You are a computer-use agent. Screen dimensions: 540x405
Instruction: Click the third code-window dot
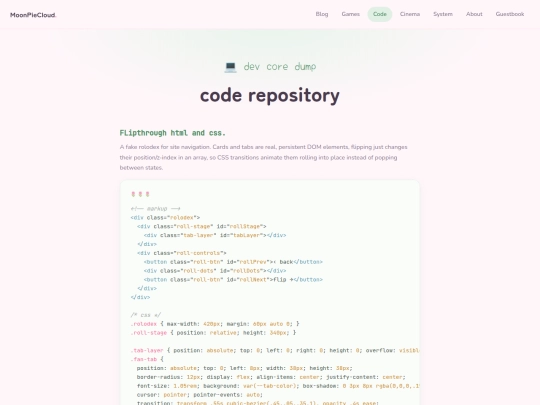point(147,194)
